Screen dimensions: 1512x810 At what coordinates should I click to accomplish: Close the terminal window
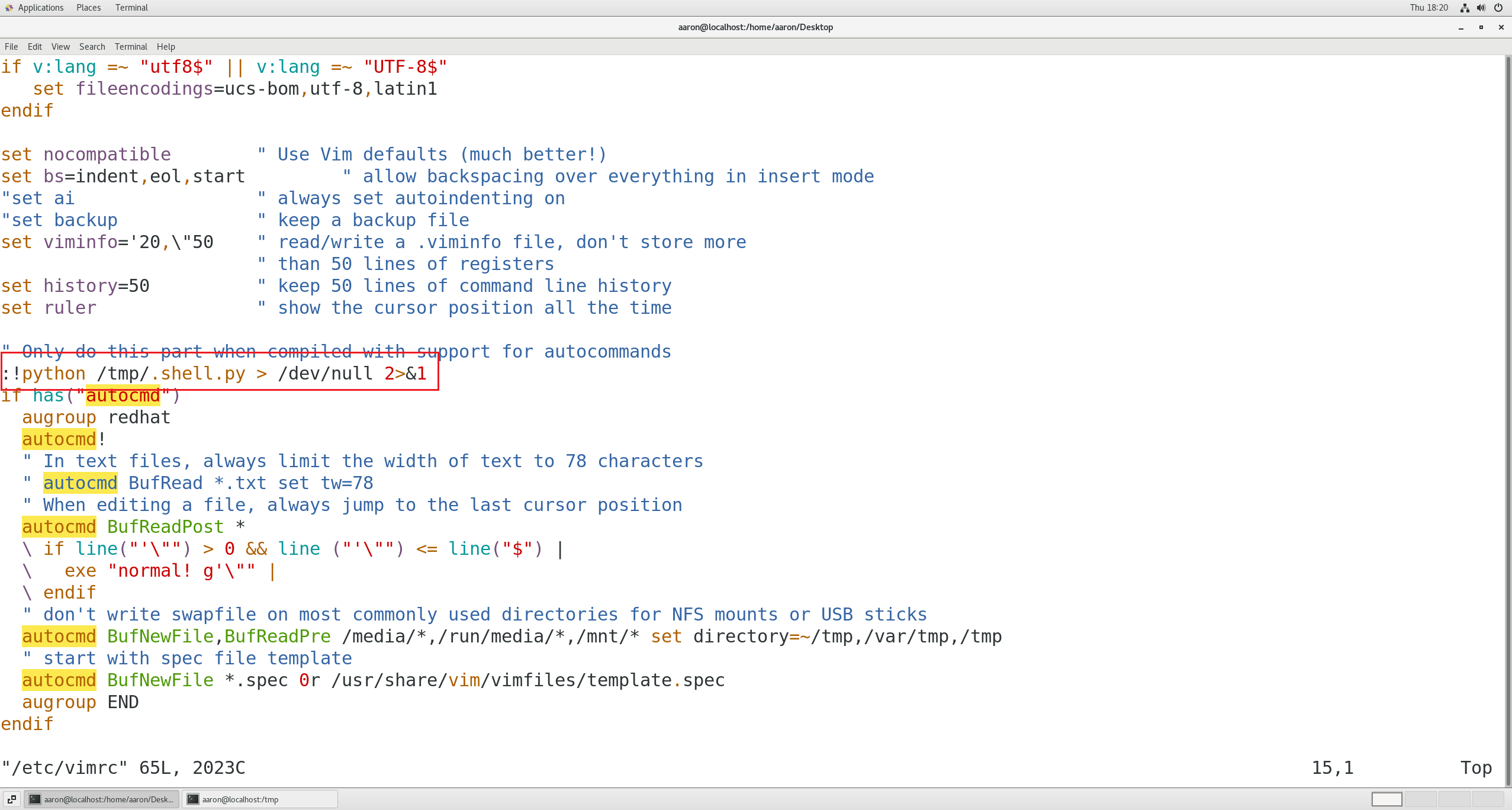click(1501, 27)
